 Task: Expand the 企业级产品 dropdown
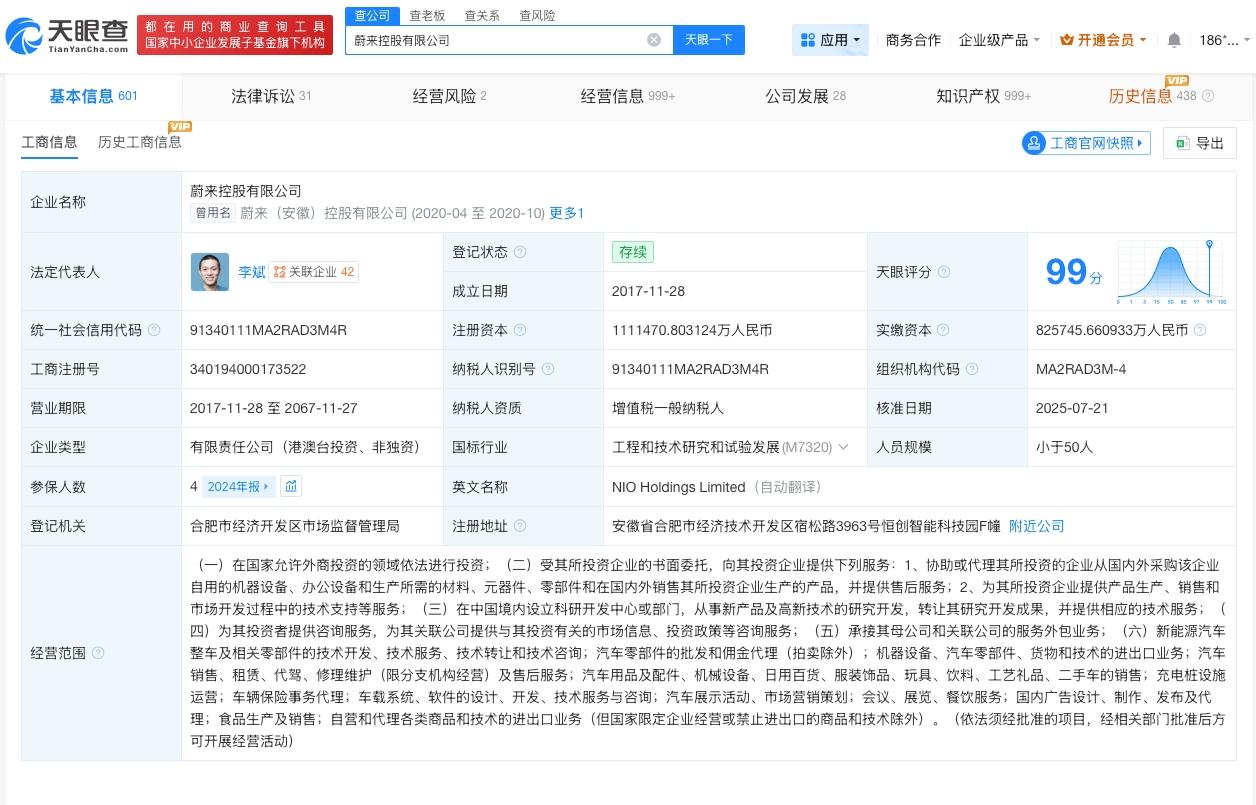click(x=999, y=40)
